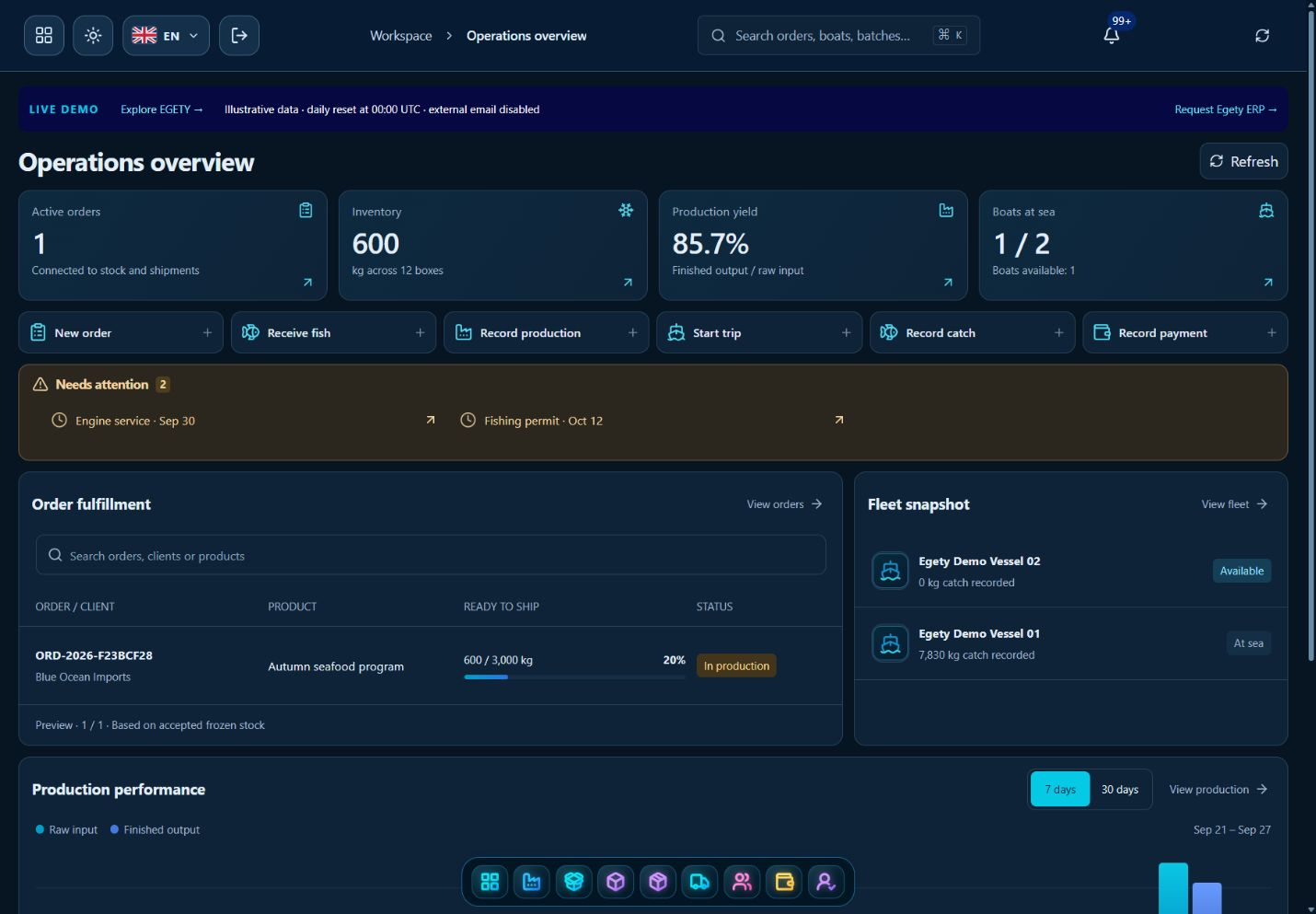
Task: Click the Needs attention count badge
Action: coord(163,385)
